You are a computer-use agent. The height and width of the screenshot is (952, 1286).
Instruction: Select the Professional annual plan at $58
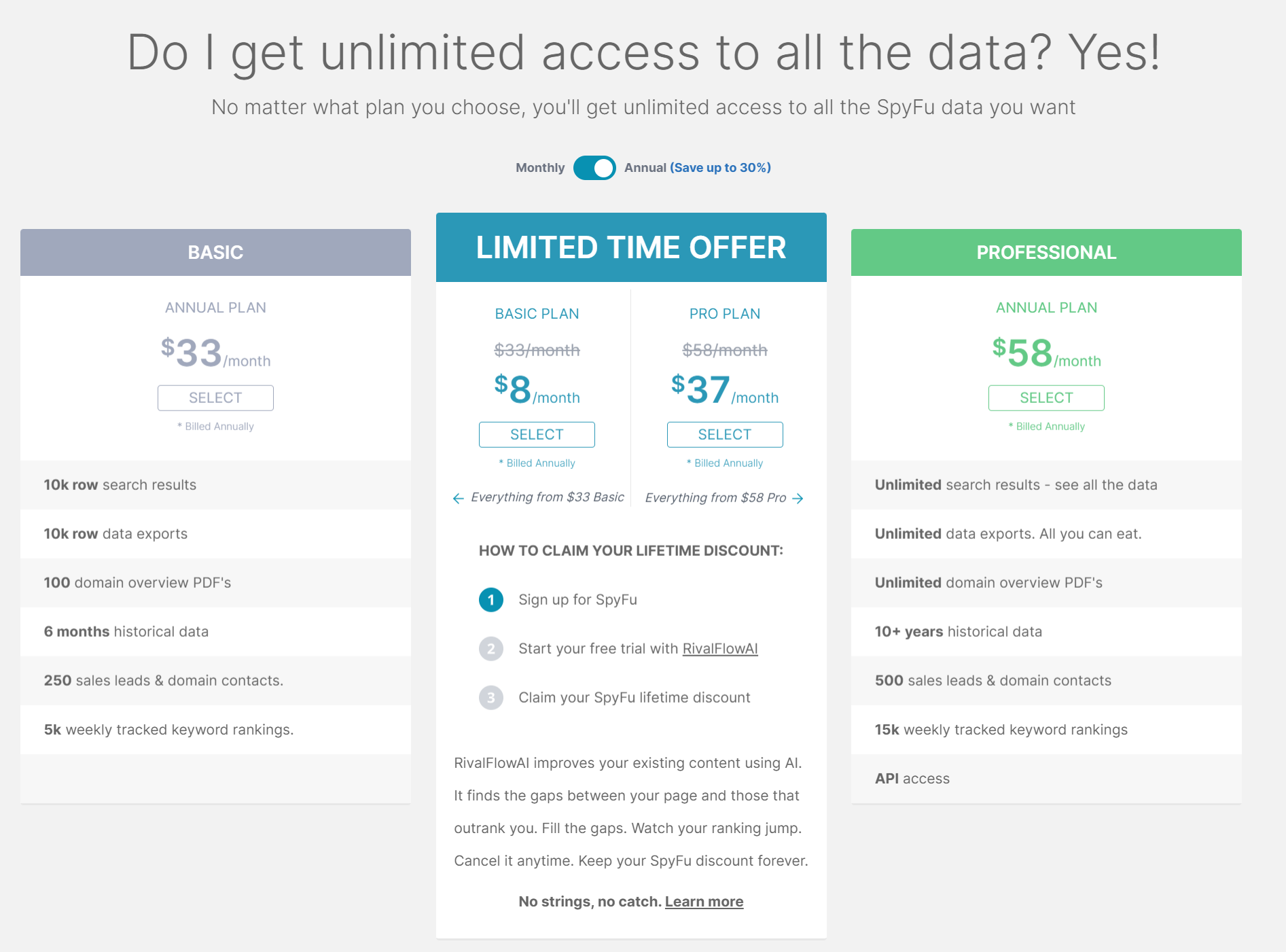[1046, 398]
